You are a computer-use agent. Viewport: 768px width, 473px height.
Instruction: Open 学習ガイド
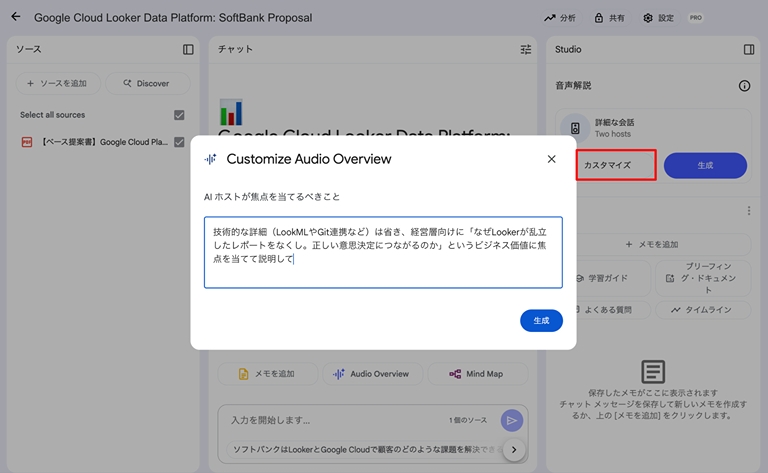613,278
